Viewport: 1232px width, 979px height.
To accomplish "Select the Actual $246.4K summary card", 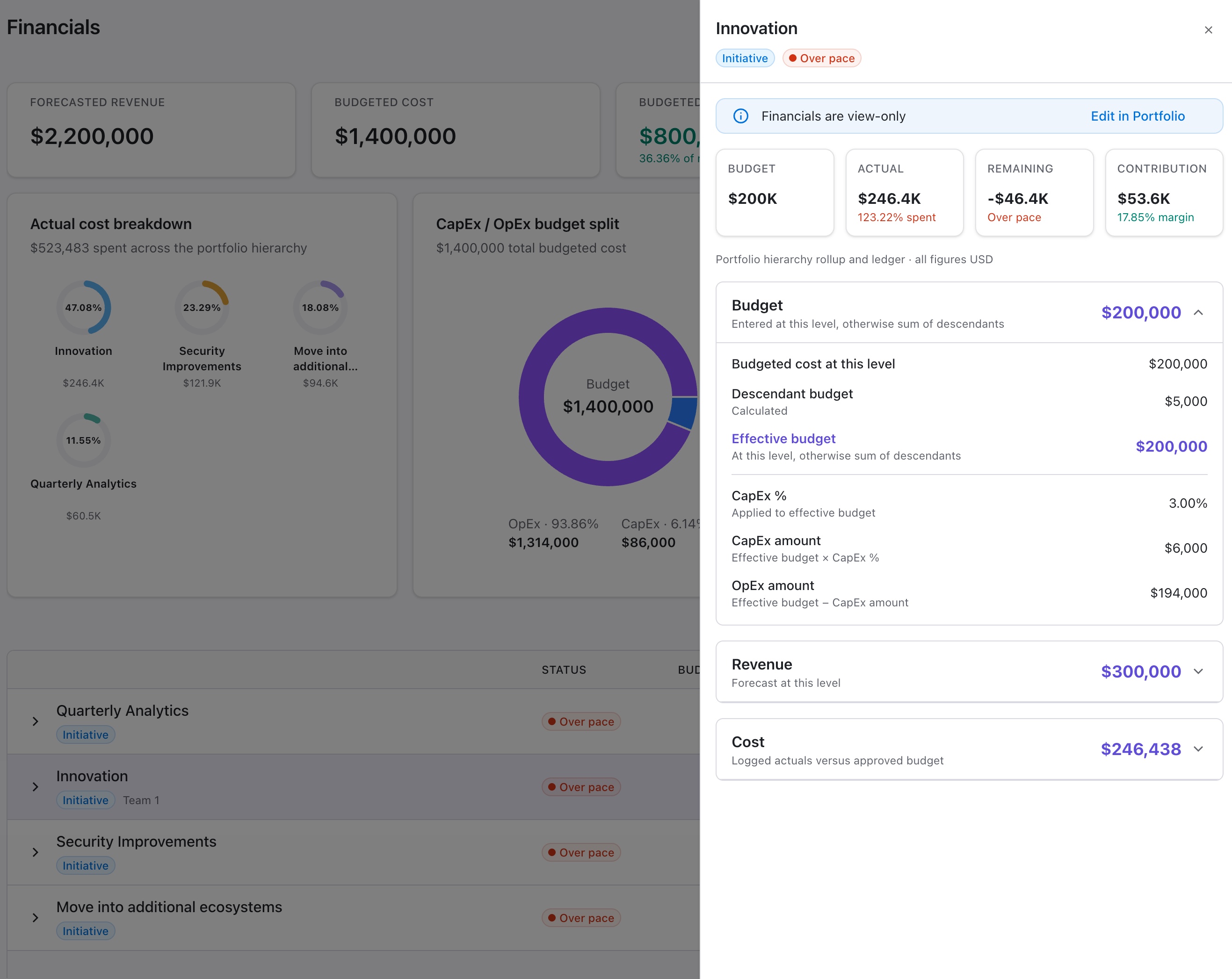I will [904, 193].
